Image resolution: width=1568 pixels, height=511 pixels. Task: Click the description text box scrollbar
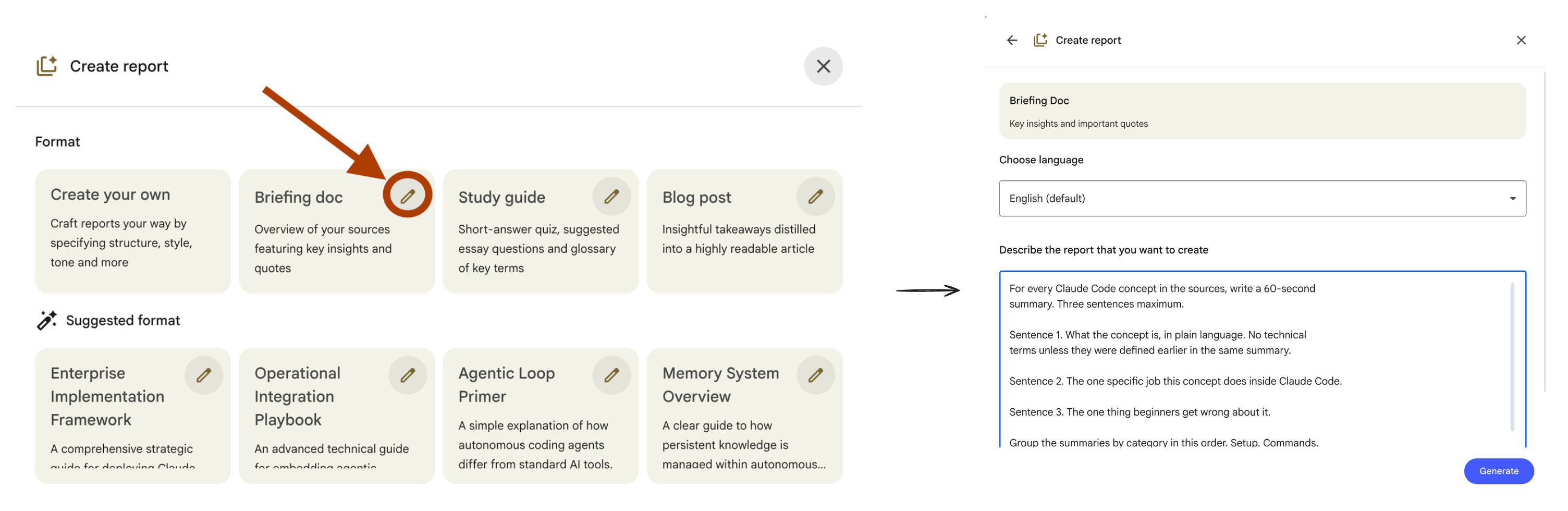pyautogui.click(x=1512, y=357)
